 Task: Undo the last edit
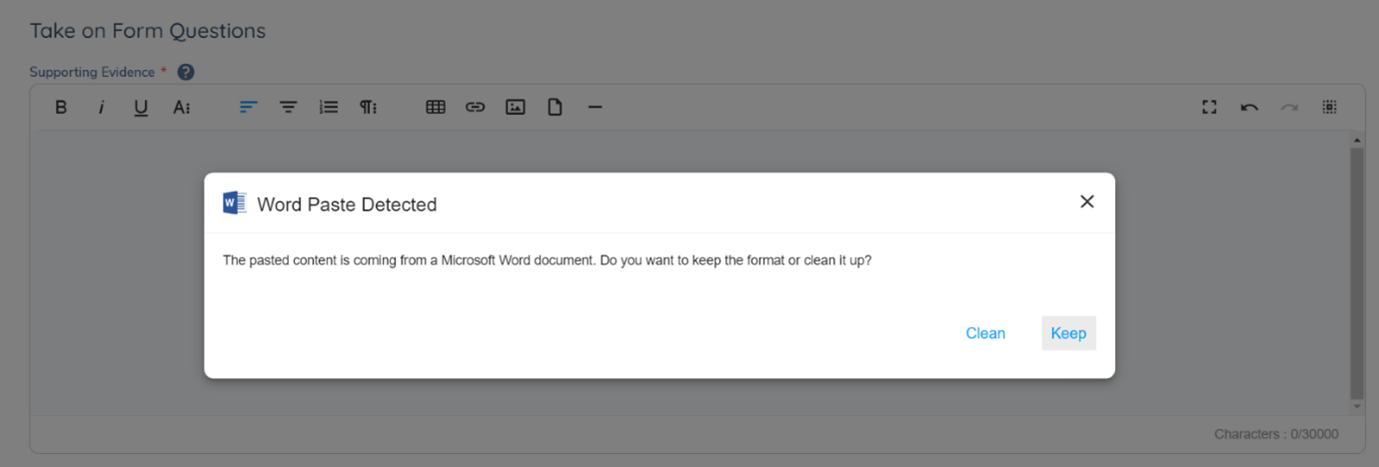pos(1250,107)
